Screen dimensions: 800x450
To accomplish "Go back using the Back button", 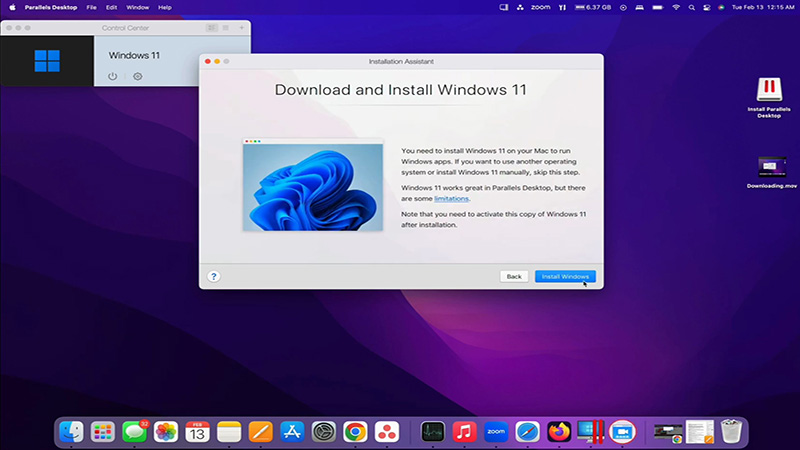I will point(514,277).
